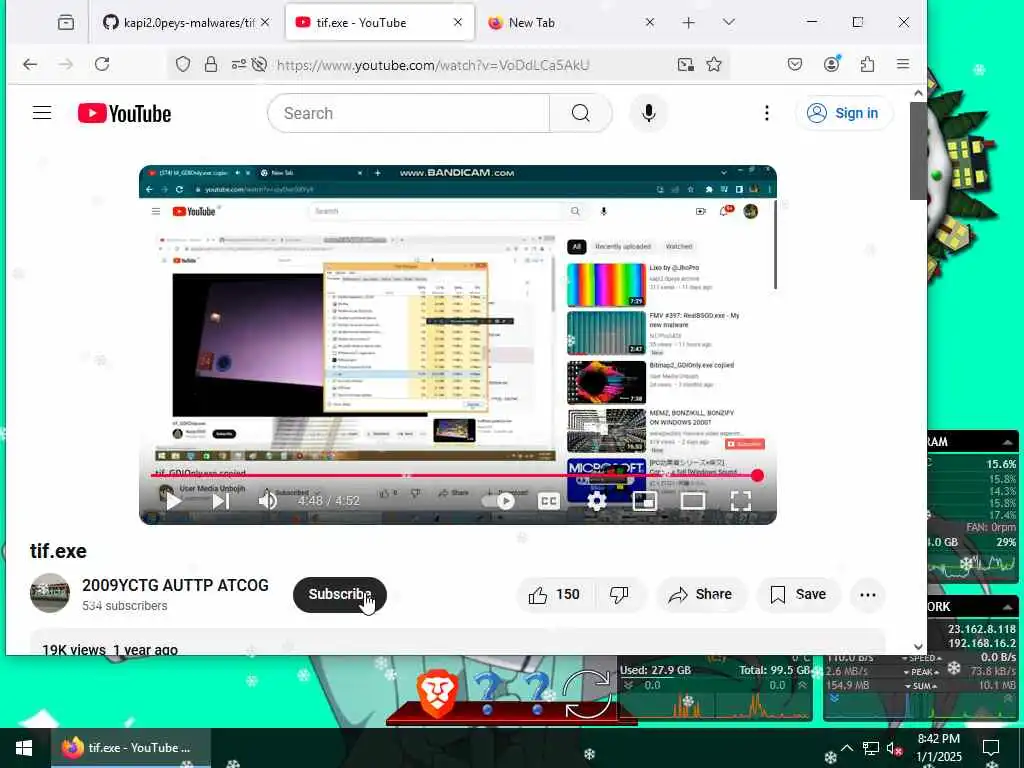
Task: Click the YouTube search magnifier button
Action: pyautogui.click(x=581, y=113)
